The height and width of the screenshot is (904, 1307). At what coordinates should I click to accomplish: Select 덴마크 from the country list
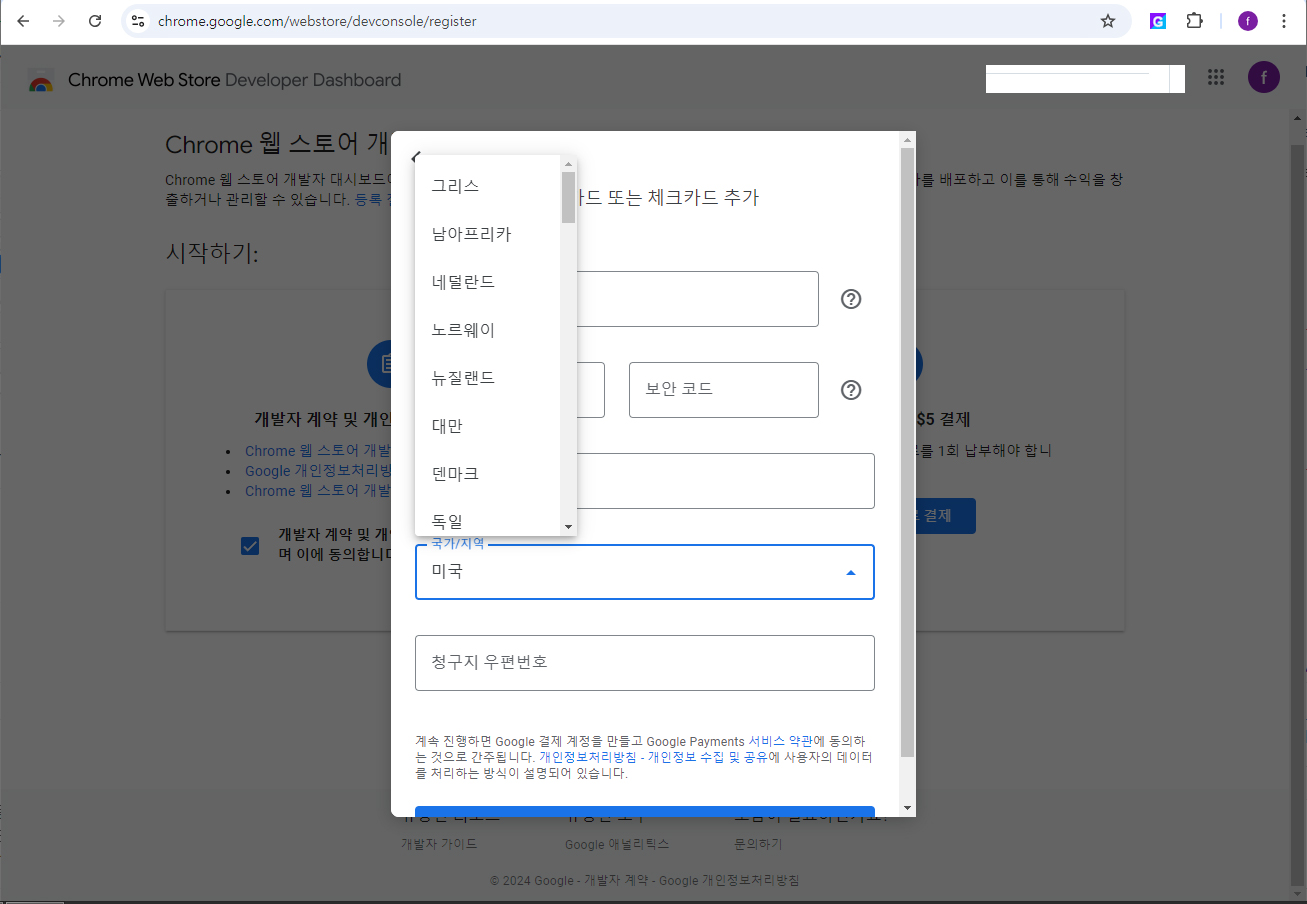(488, 474)
